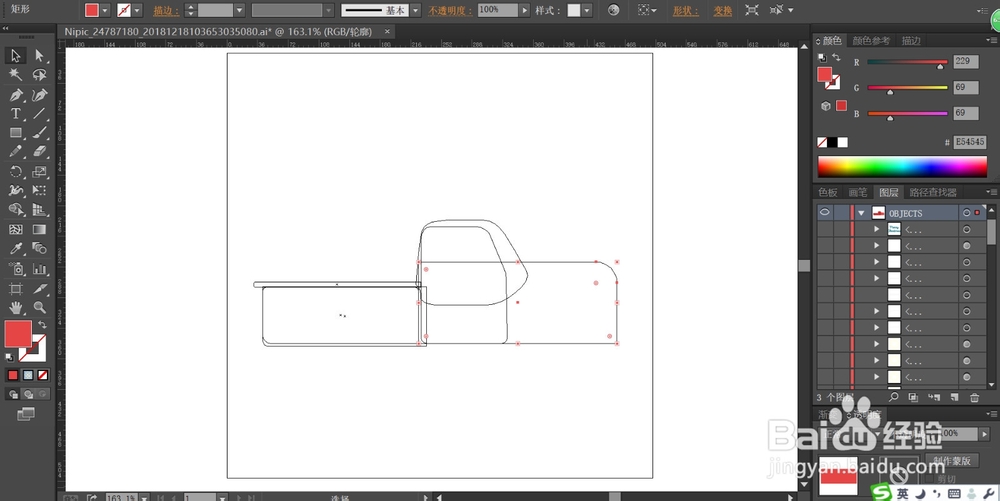Select the Free Transform tool
Viewport: 1000px width, 501px height.
(40, 191)
